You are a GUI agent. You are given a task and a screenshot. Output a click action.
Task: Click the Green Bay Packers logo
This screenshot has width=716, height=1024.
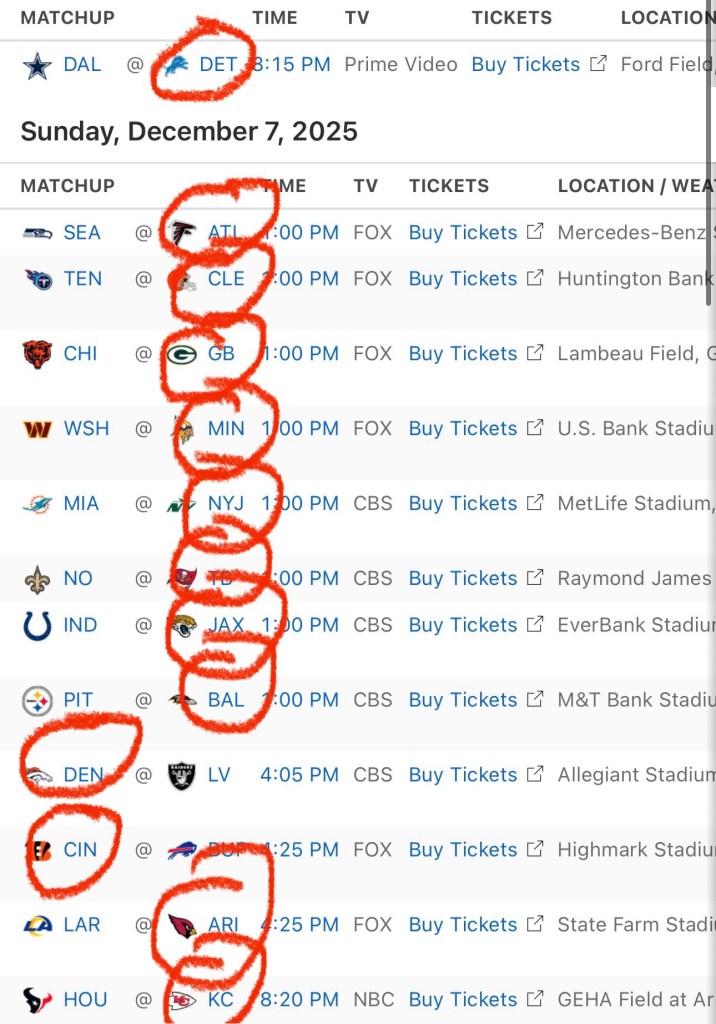(x=182, y=354)
